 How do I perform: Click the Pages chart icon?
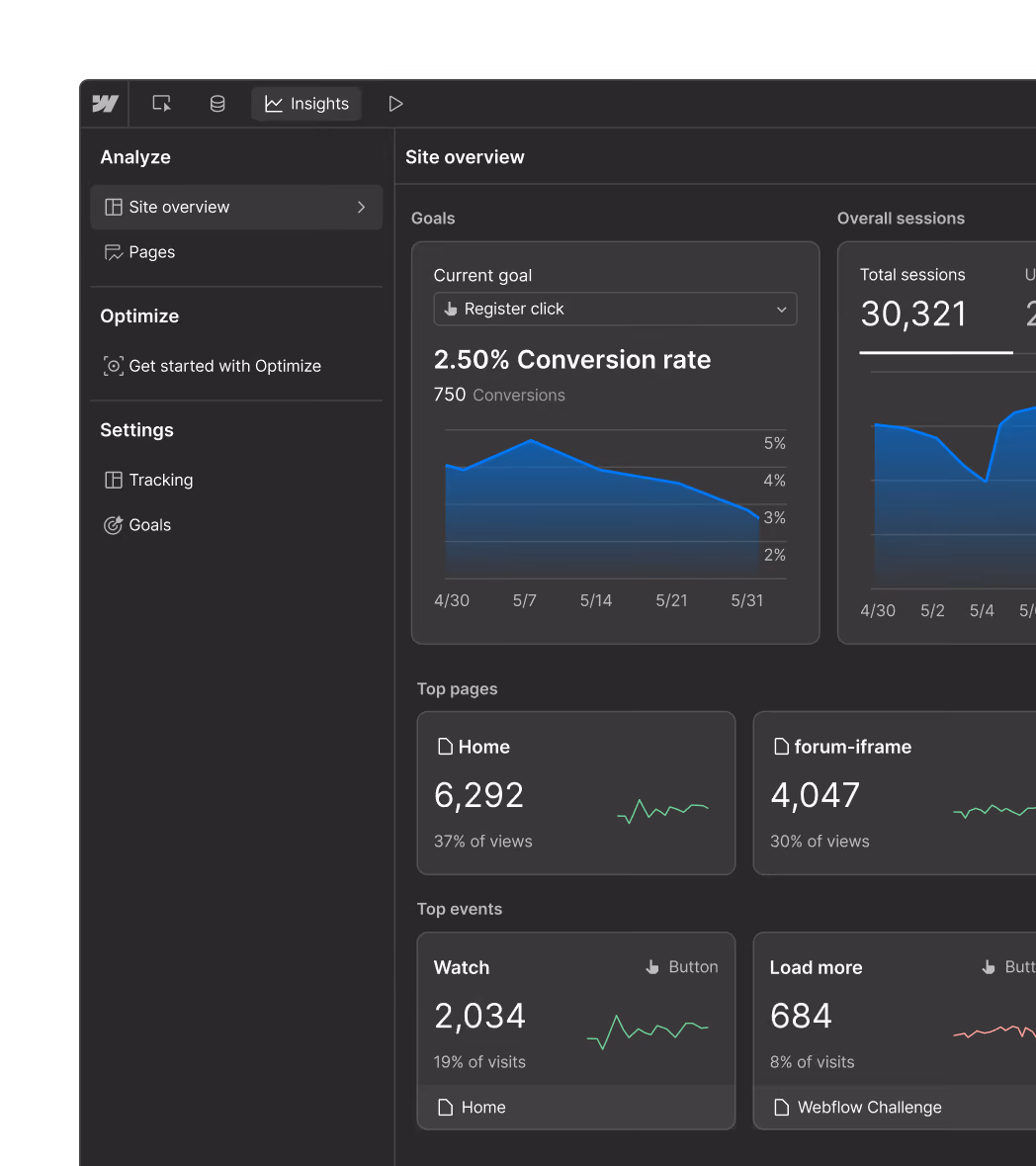[113, 253]
